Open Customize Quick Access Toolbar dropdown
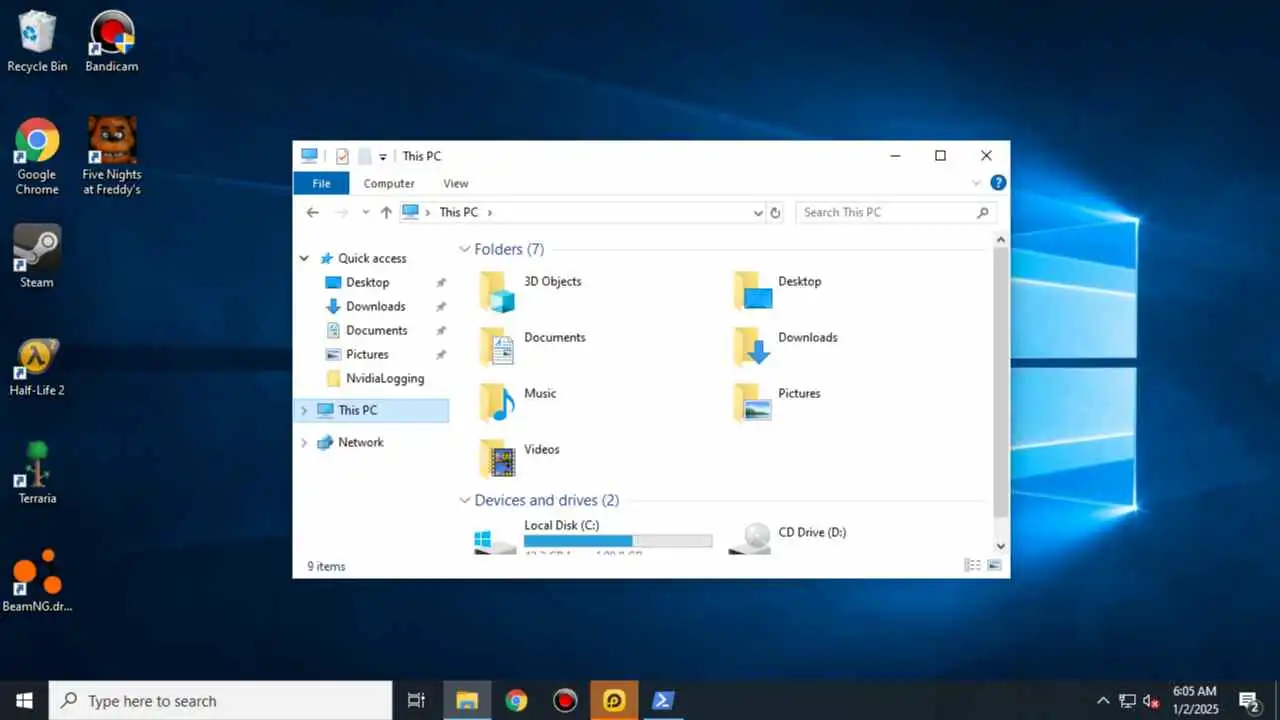 (x=383, y=157)
